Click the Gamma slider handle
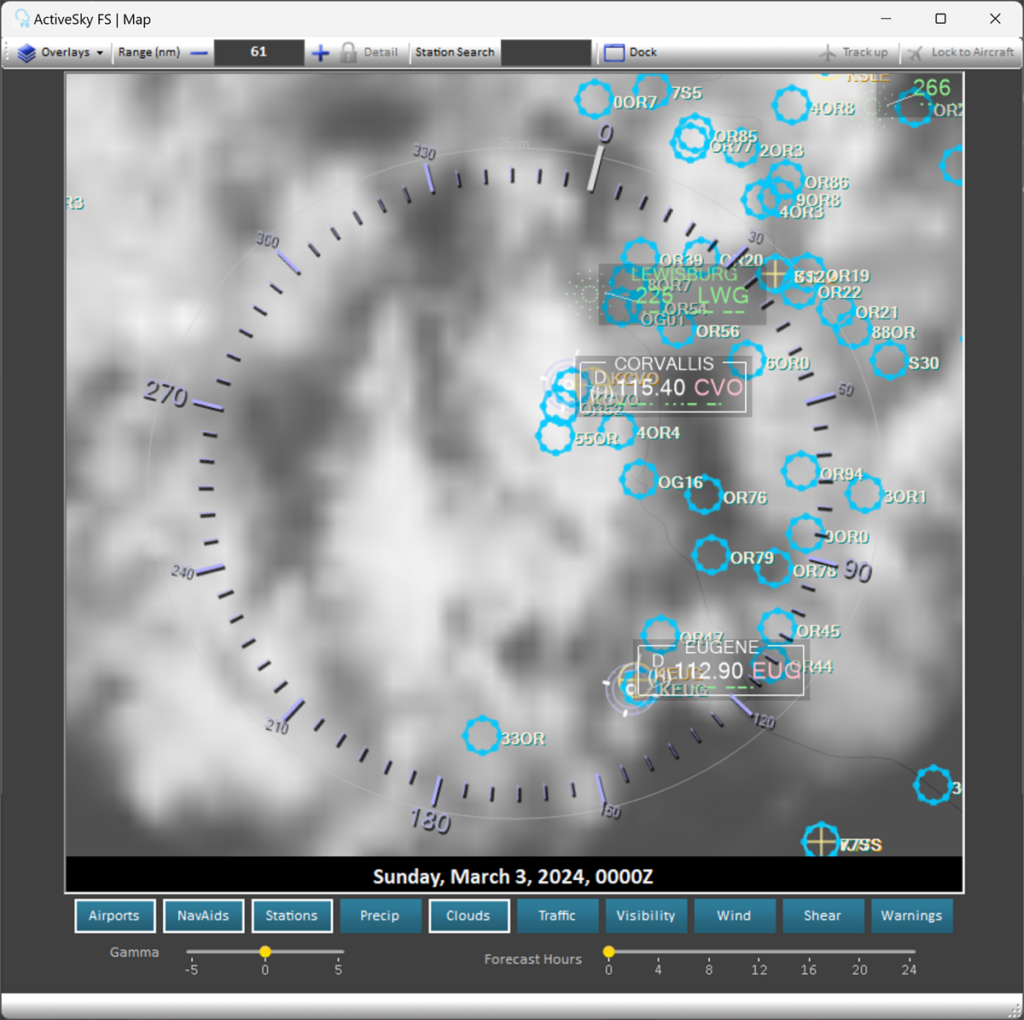Image resolution: width=1024 pixels, height=1020 pixels. coord(265,952)
